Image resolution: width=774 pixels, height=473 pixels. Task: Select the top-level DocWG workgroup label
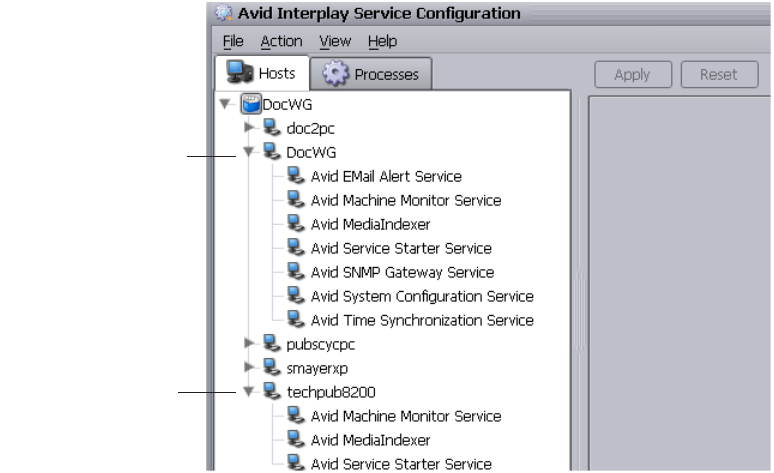tap(287, 105)
